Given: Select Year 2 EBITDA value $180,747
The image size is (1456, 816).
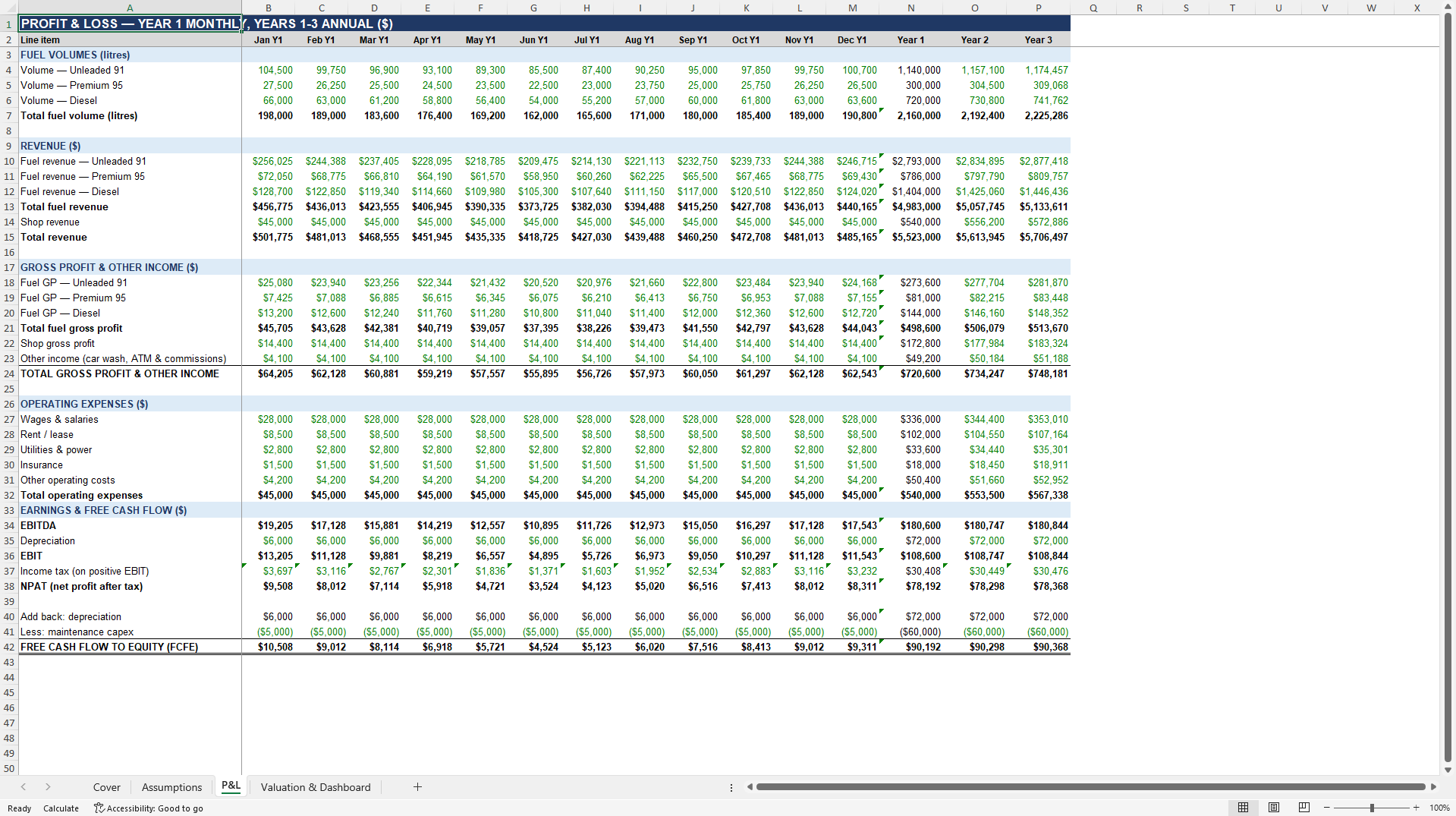Looking at the screenshot, I should [975, 525].
